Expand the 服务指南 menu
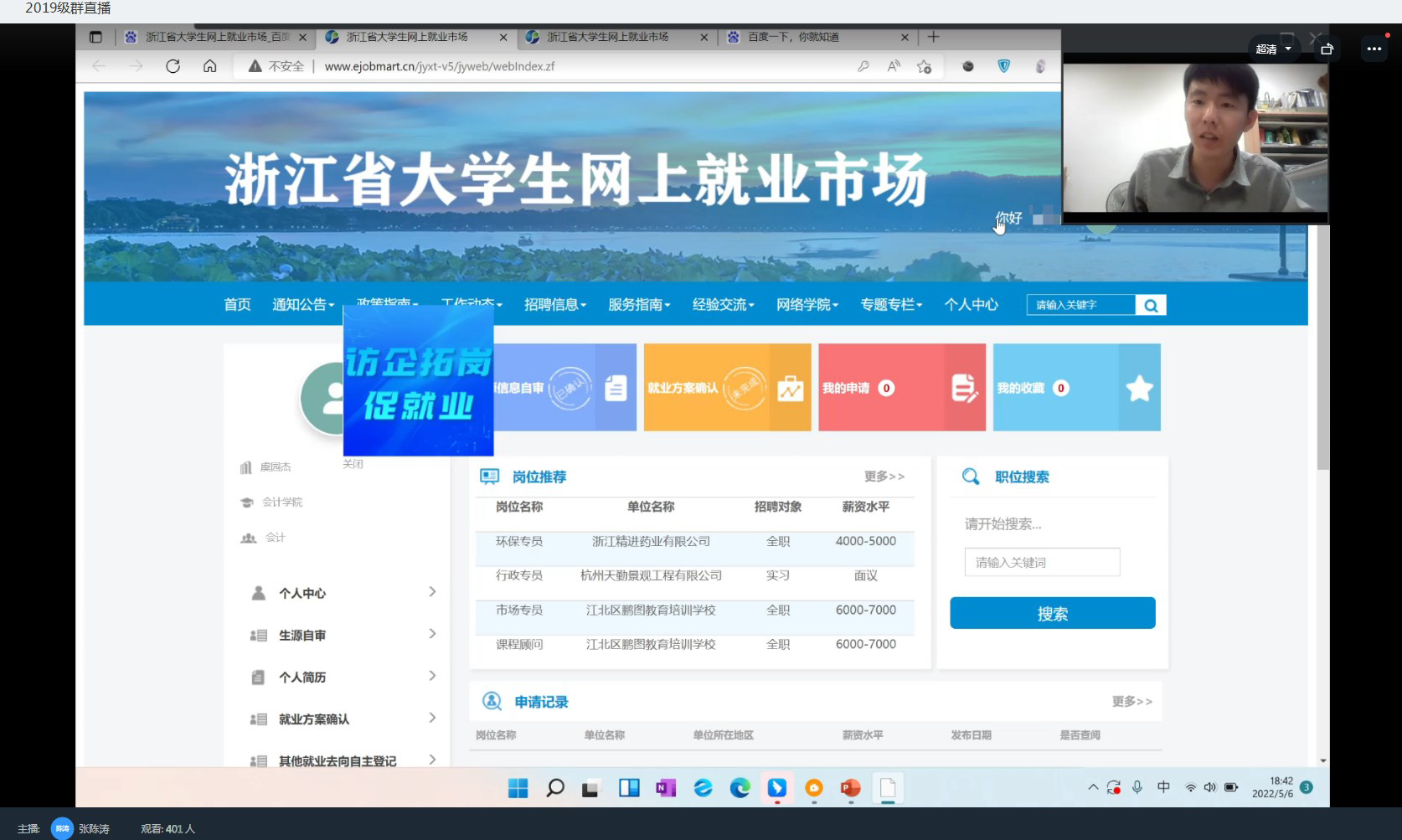1402x840 pixels. click(639, 305)
